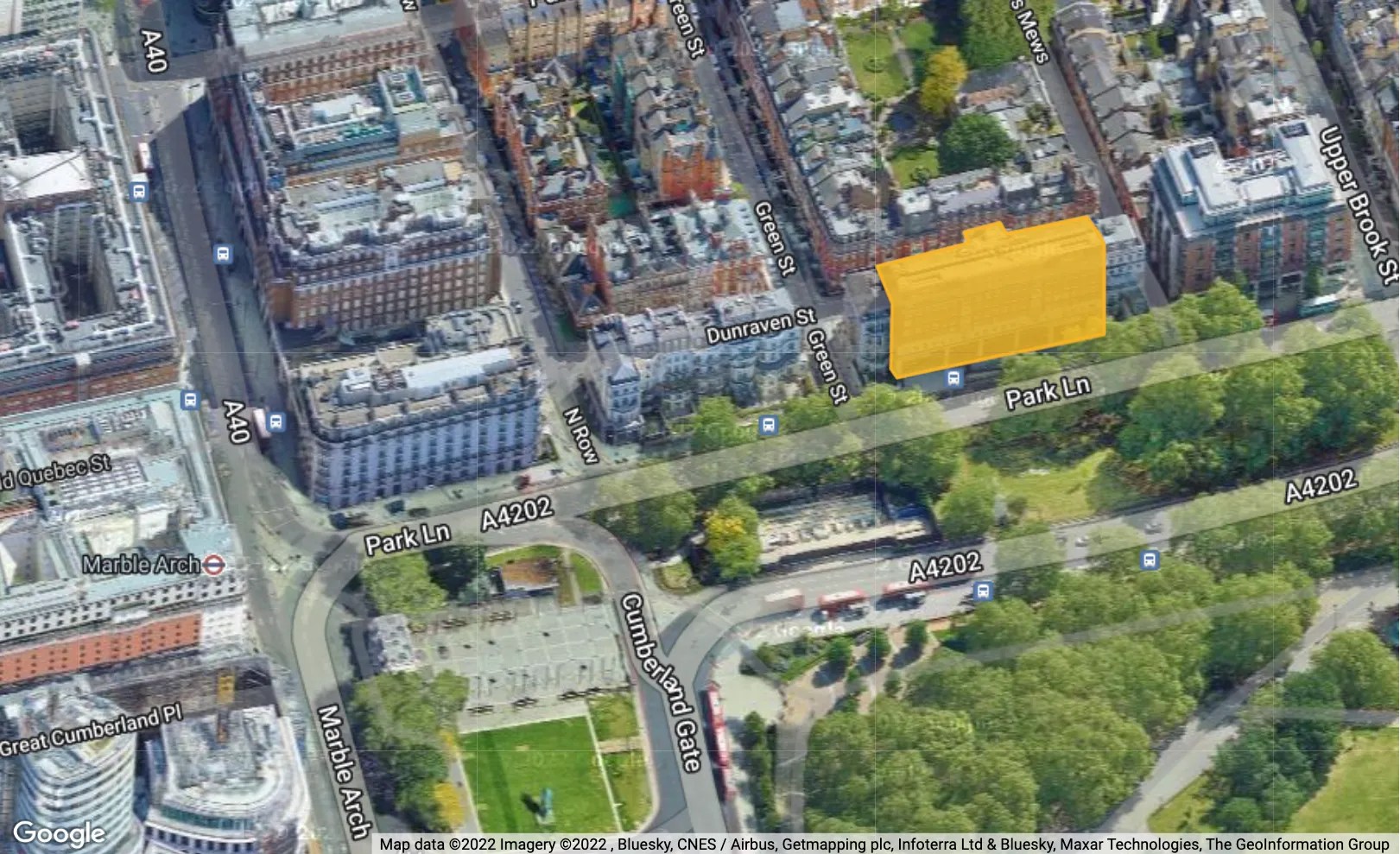1400x854 pixels.
Task: Click the topmost bus stop icon near Oxford Street area
Action: (x=140, y=191)
